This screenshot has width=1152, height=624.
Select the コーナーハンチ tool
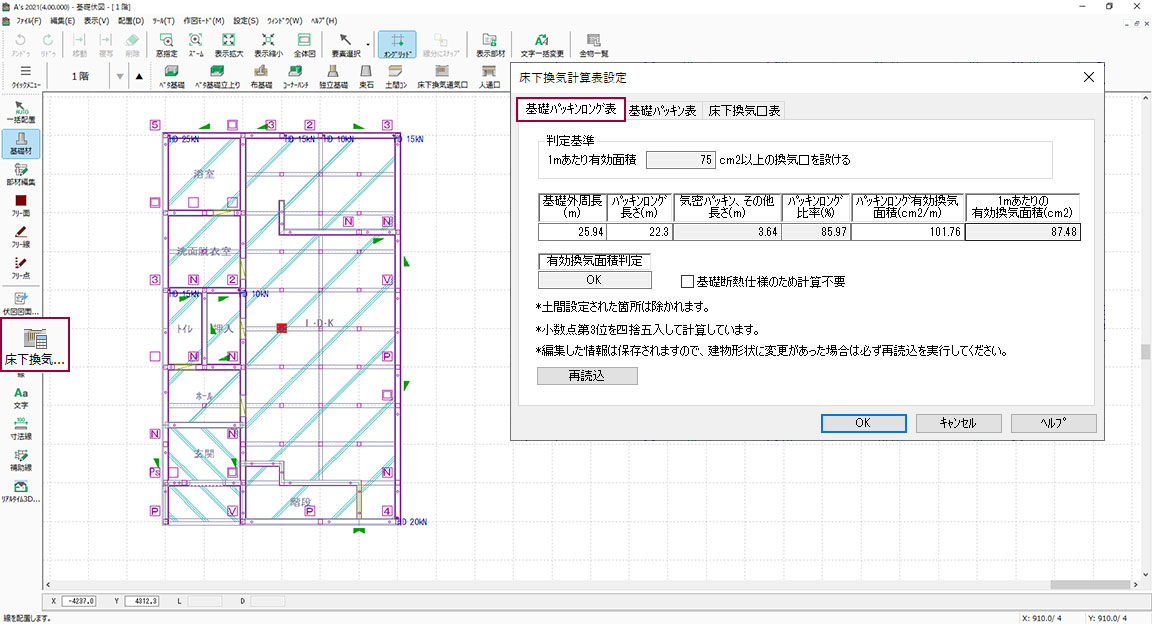point(295,76)
